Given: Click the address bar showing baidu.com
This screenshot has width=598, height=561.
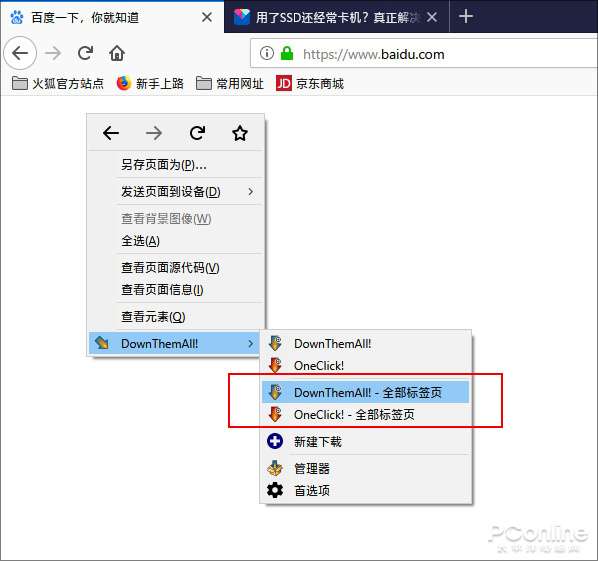Looking at the screenshot, I should point(424,53).
